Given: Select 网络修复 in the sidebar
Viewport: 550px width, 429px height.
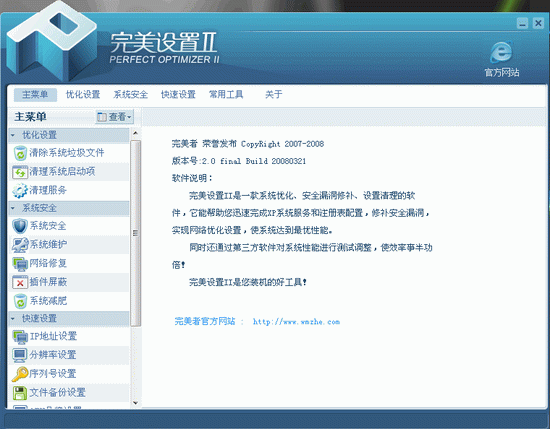Looking at the screenshot, I should pyautogui.click(x=69, y=263).
